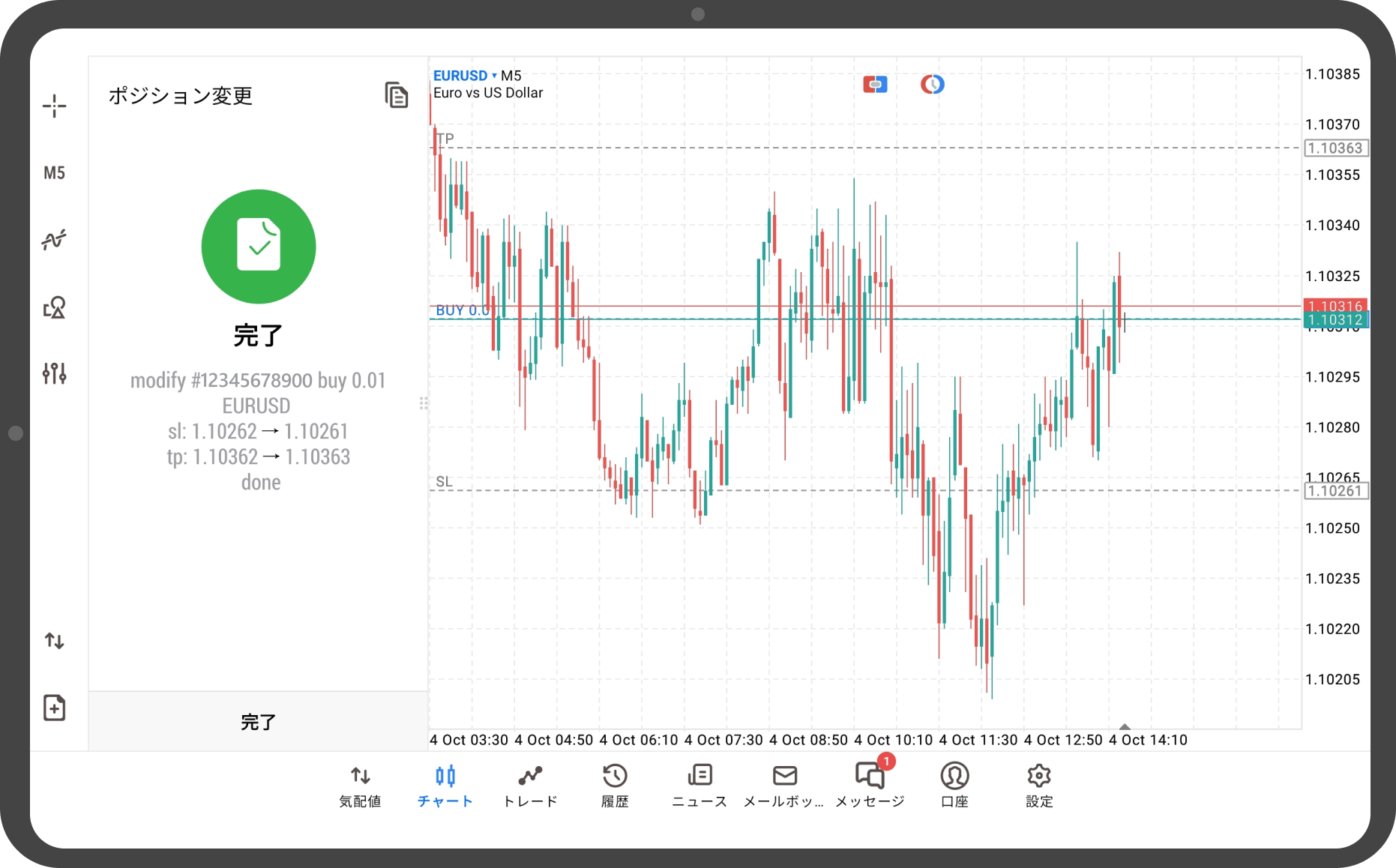Screen dimensions: 1396x868
Task: Click the 1.10261 SL price tag
Action: [x=1336, y=491]
